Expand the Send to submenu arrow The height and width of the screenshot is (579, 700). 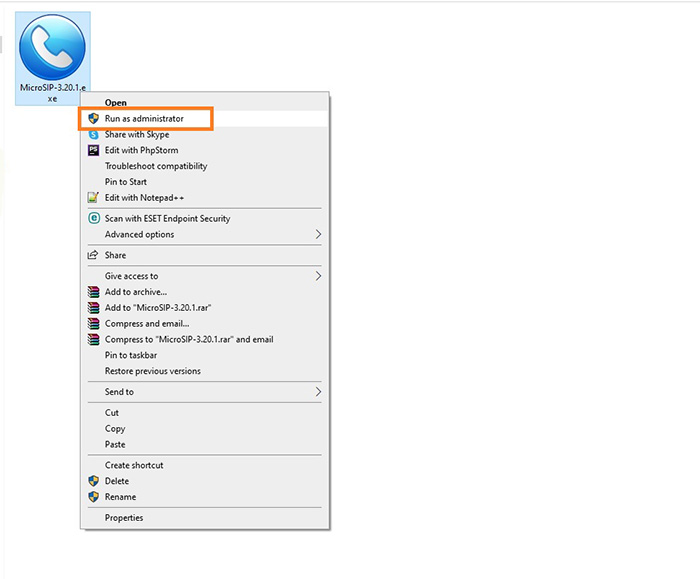[318, 392]
